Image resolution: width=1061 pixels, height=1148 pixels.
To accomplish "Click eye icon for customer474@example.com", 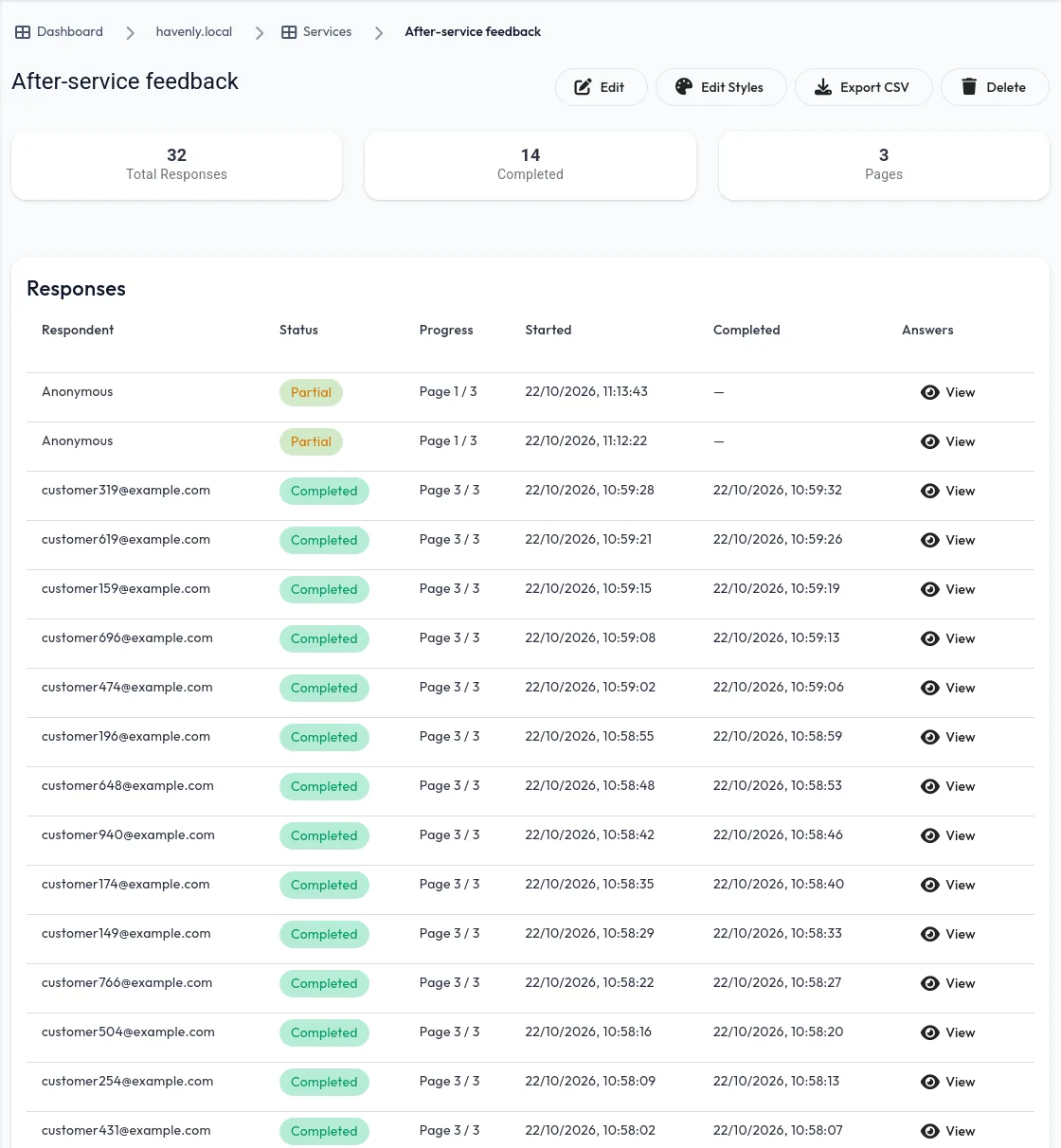I will pos(930,688).
